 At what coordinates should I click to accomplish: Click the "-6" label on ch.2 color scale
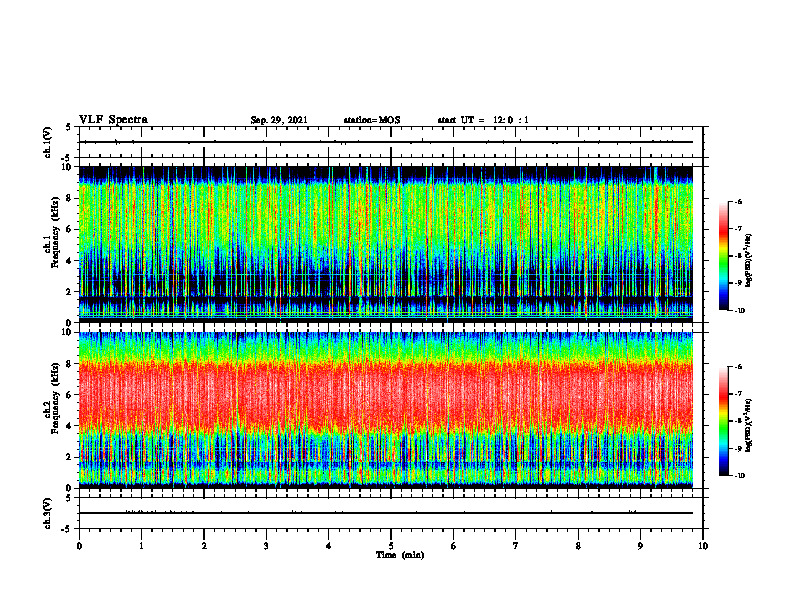pyautogui.click(x=738, y=367)
